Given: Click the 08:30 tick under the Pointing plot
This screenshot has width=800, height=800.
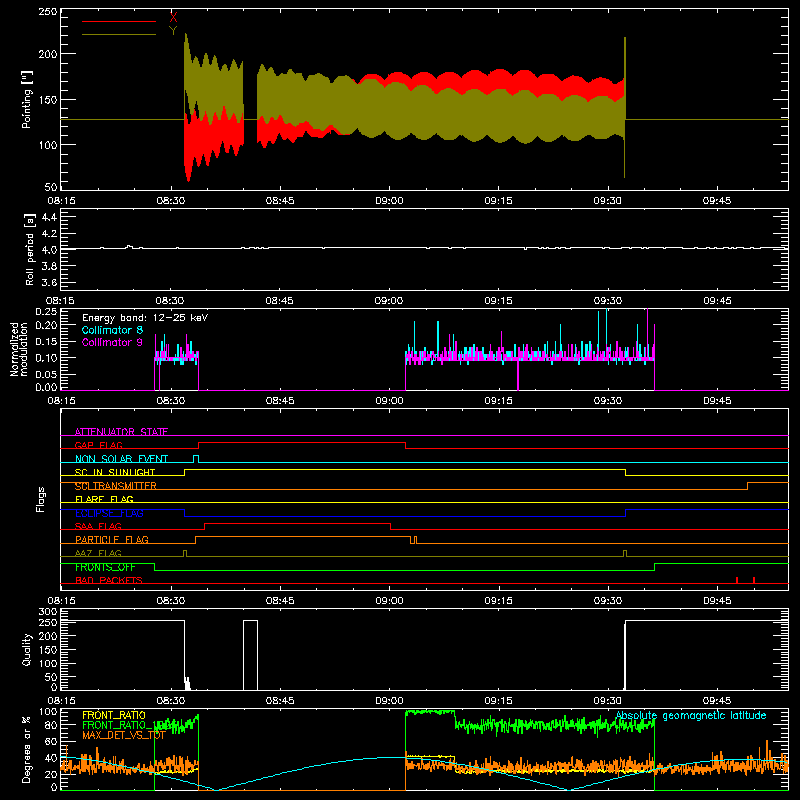Looking at the screenshot, I should (x=170, y=201).
